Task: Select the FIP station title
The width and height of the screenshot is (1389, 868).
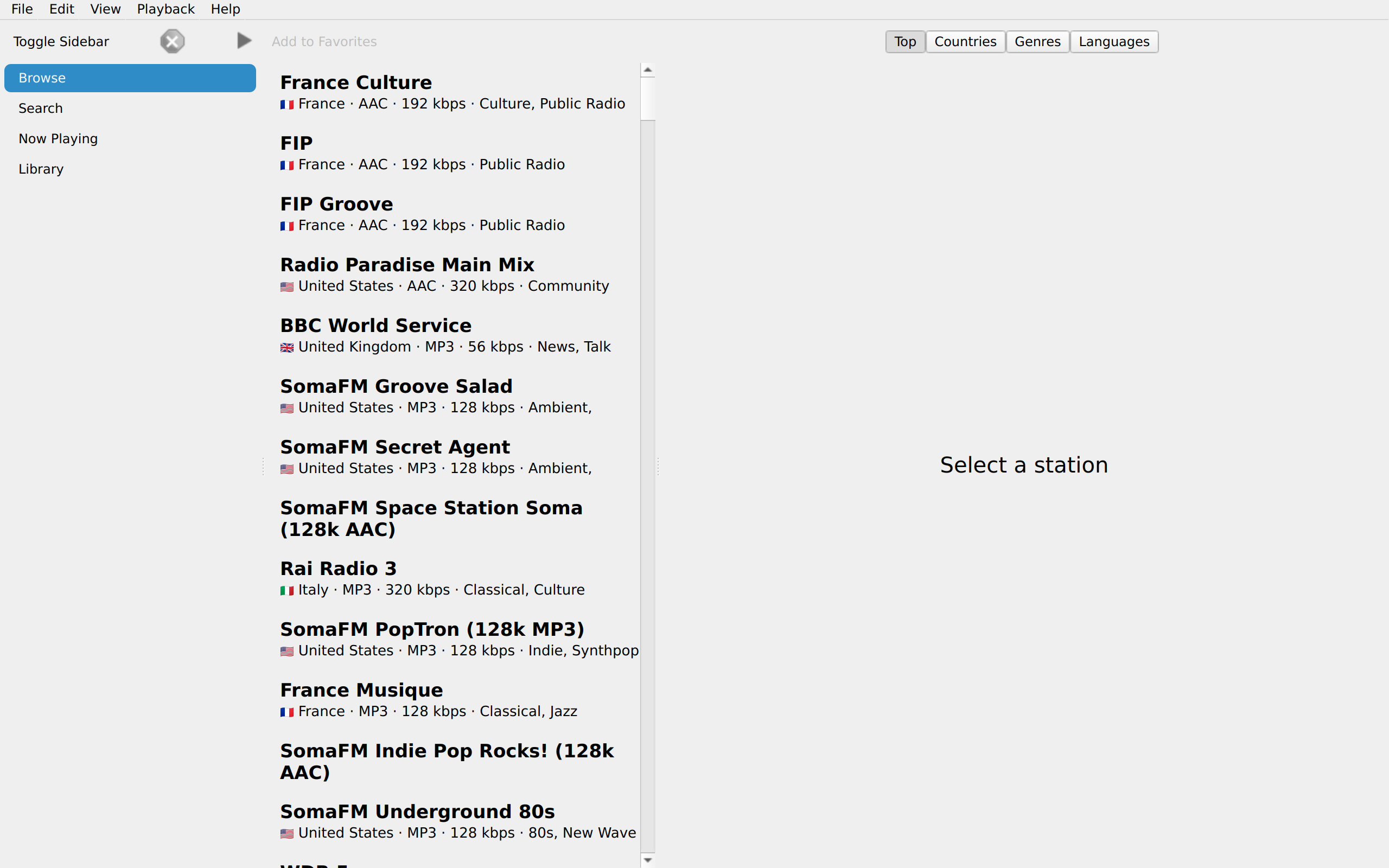Action: (296, 143)
